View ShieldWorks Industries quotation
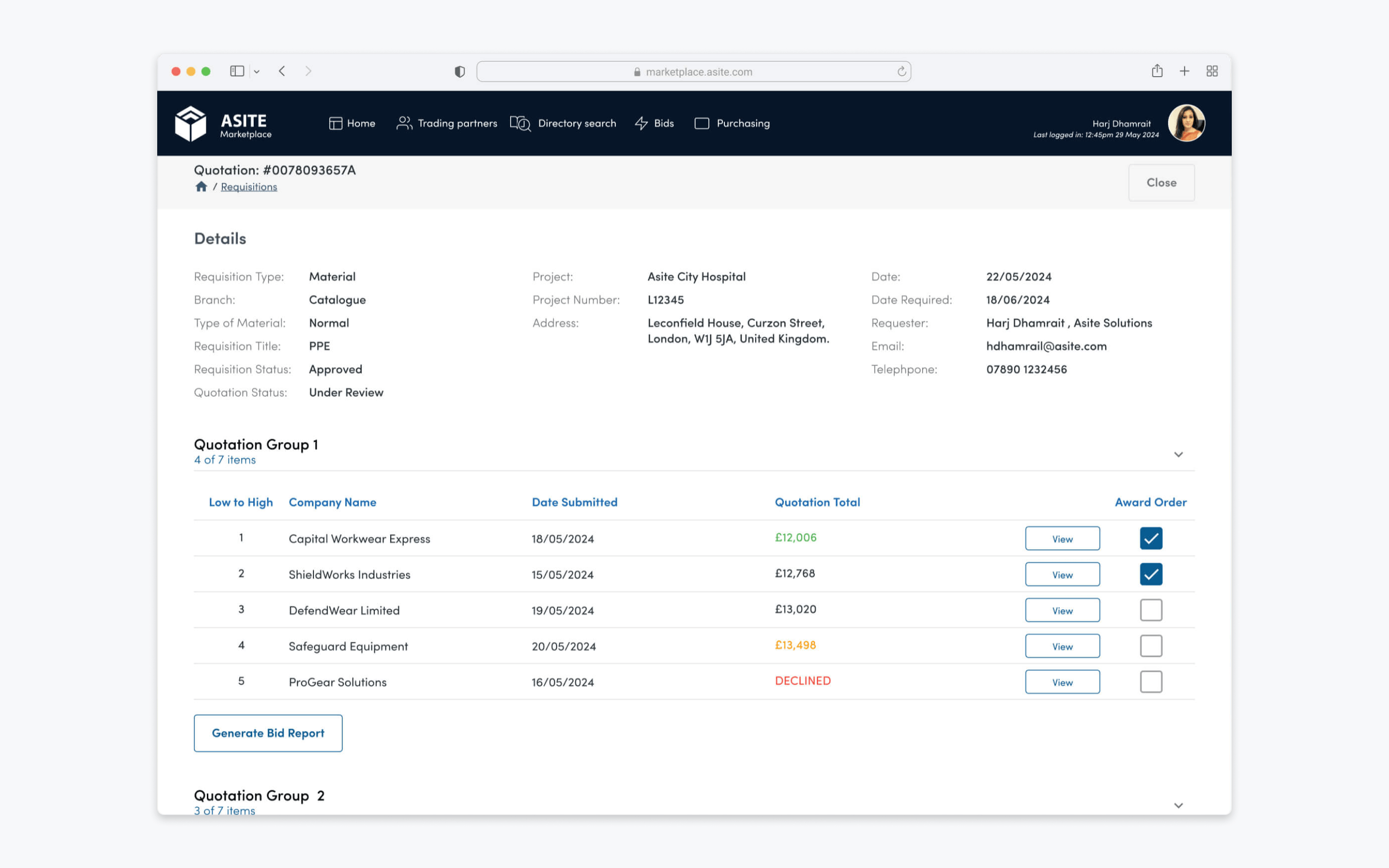This screenshot has height=868, width=1389. [x=1062, y=574]
